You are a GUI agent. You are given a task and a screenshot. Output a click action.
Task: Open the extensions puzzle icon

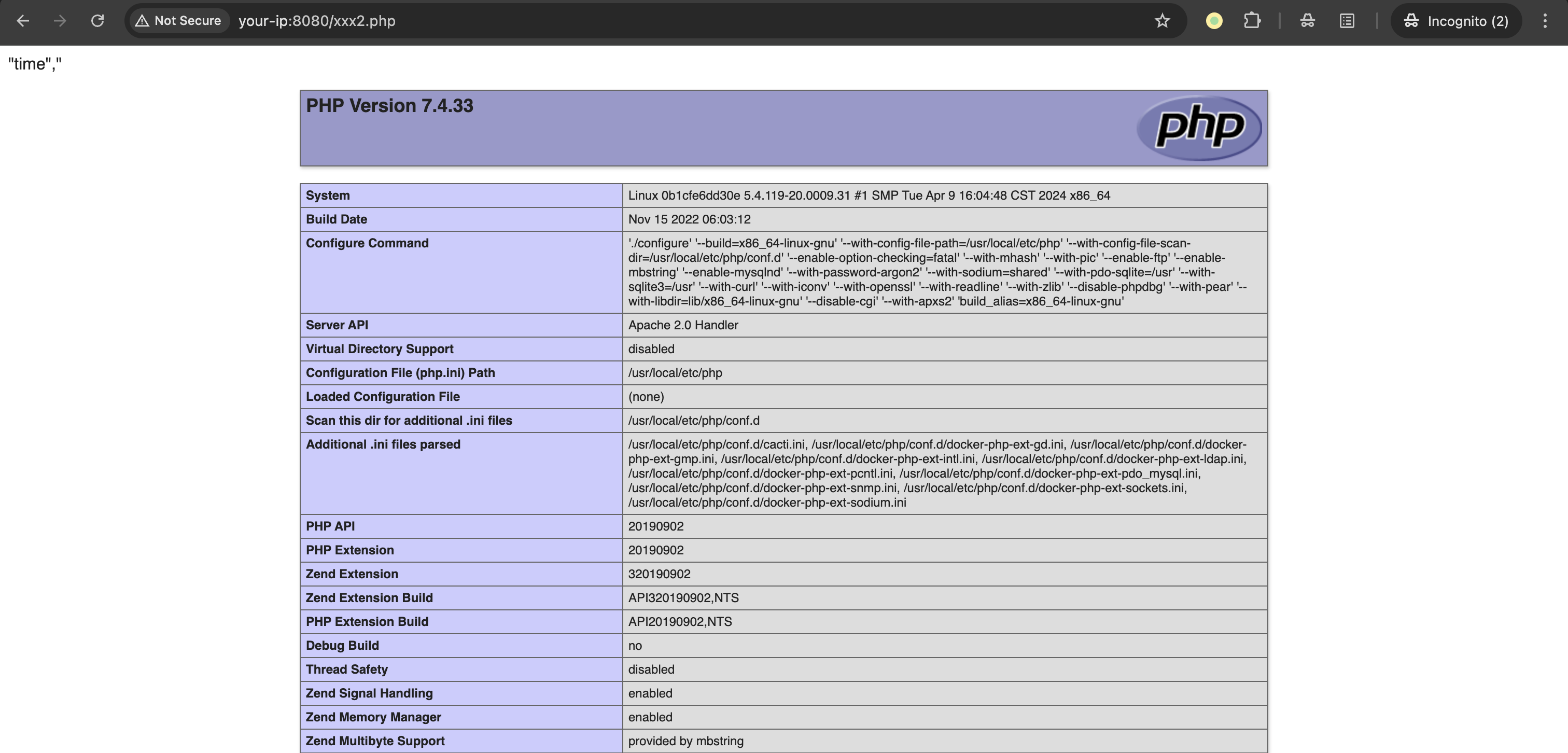click(x=1252, y=21)
